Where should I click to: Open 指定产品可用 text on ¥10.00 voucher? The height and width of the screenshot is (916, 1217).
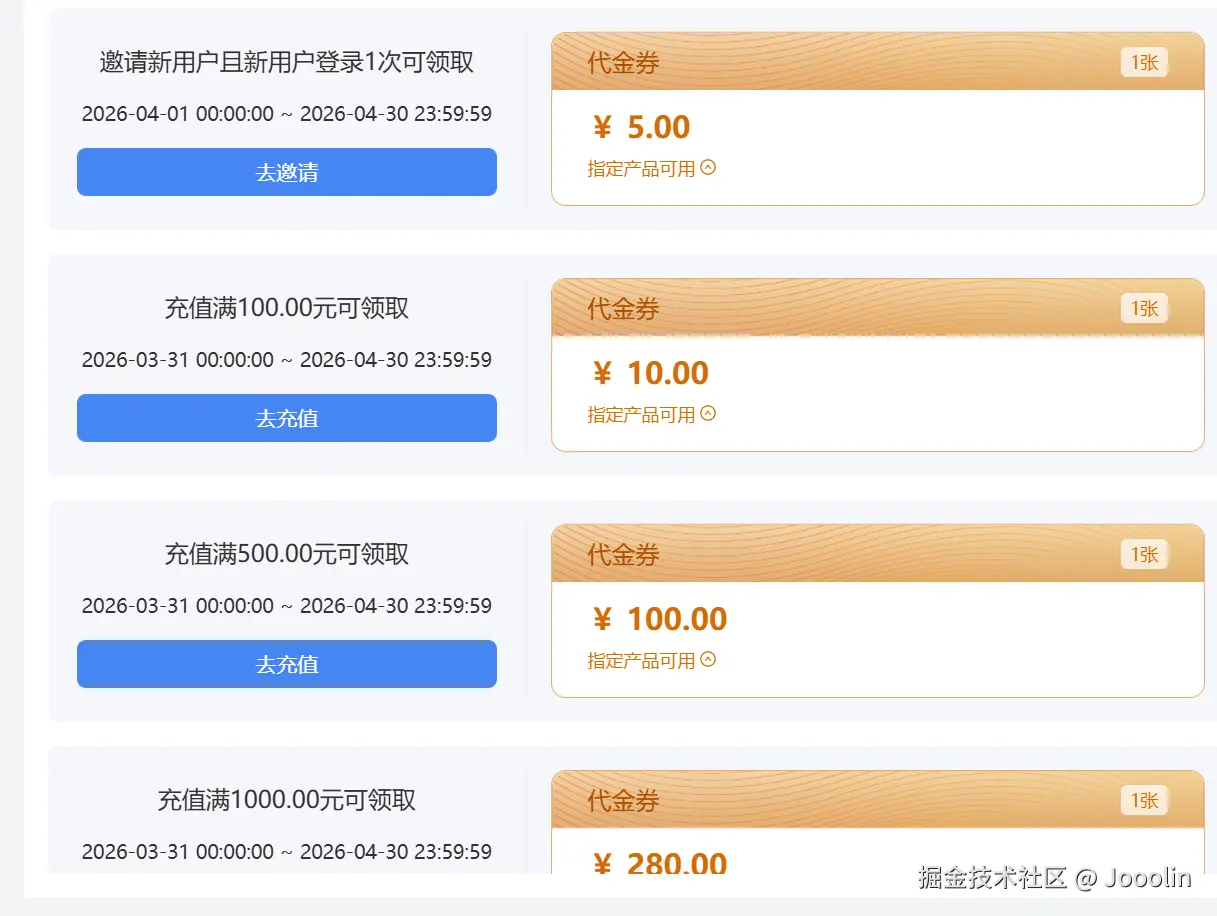point(641,414)
